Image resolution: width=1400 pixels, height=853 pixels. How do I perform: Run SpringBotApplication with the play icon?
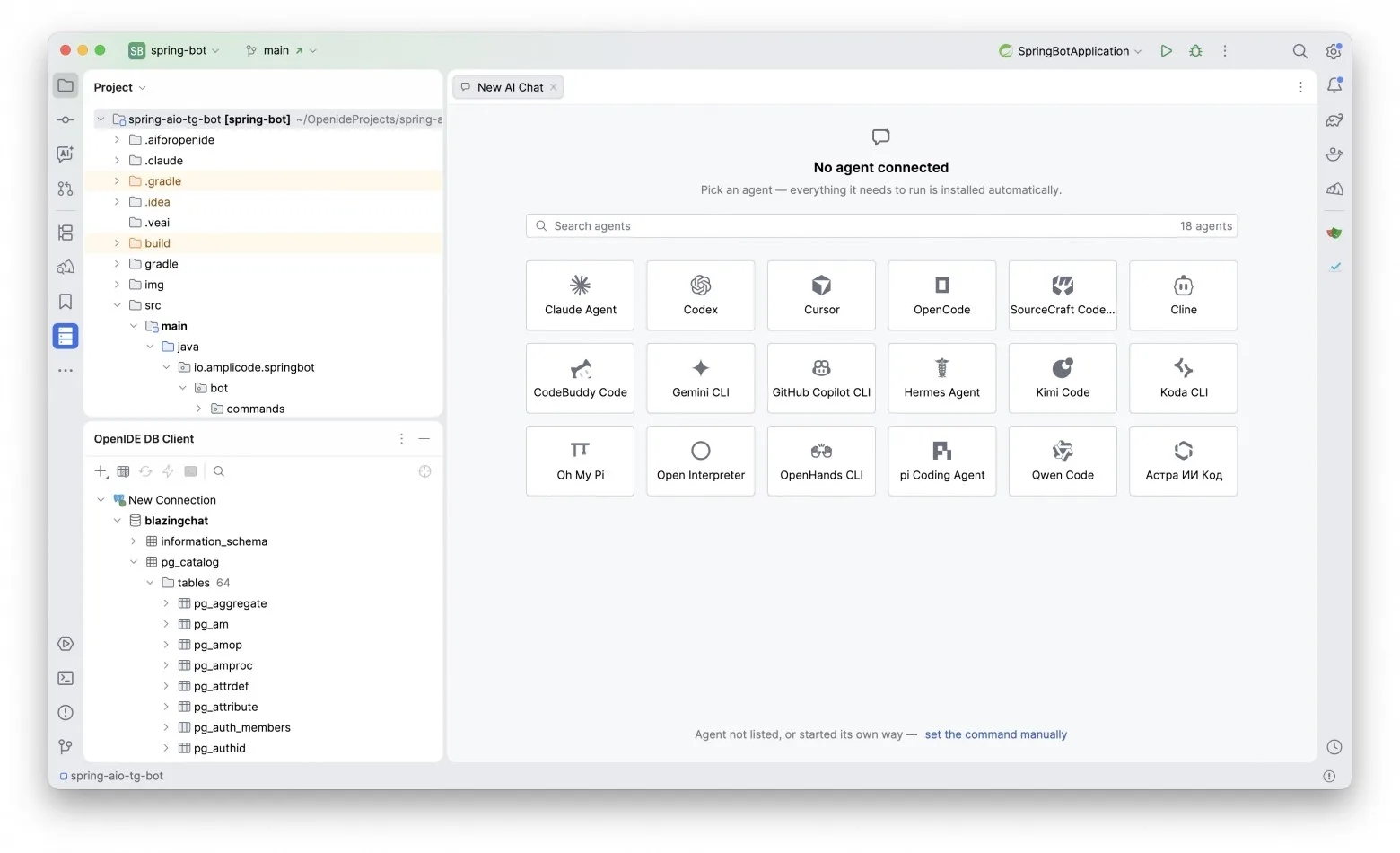[1166, 51]
